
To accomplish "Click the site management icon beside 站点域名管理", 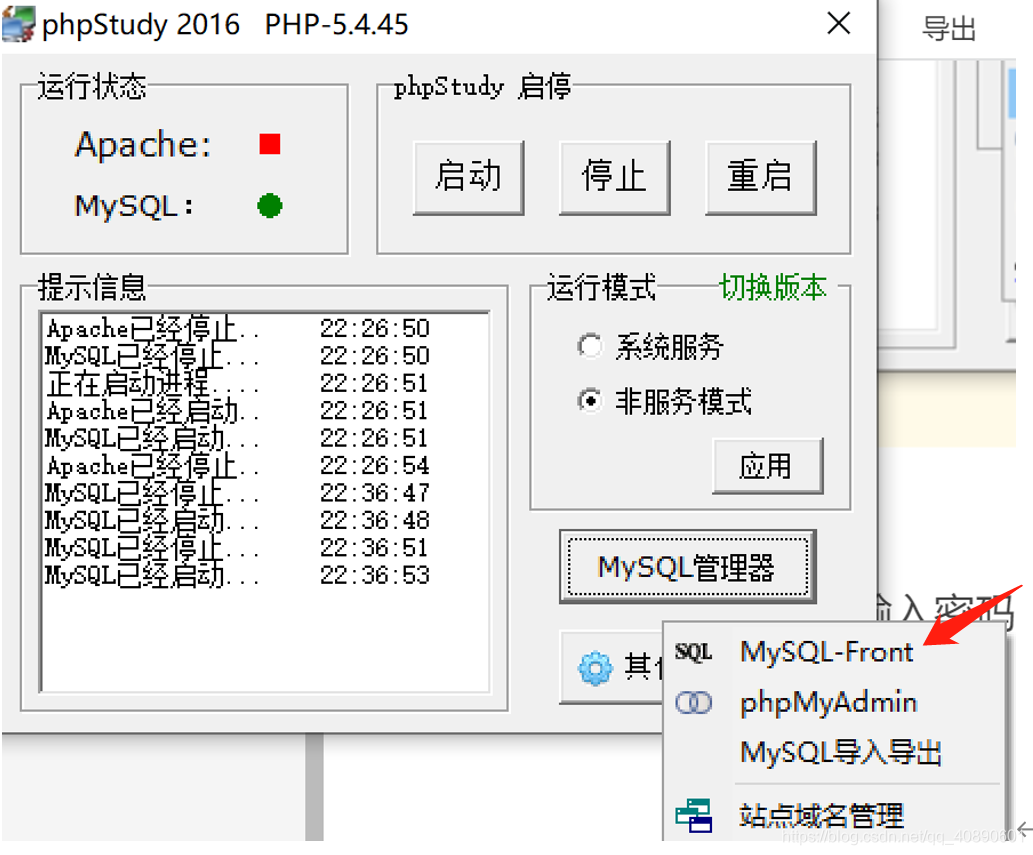I will [694, 814].
